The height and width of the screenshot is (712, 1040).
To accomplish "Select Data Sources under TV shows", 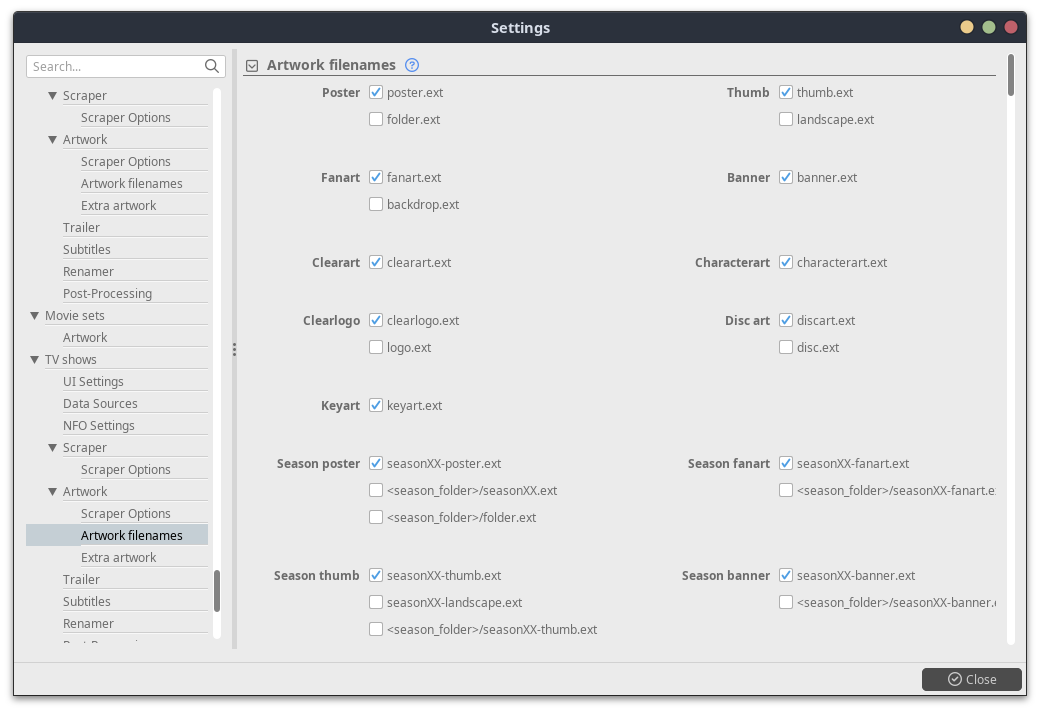I will tap(100, 403).
